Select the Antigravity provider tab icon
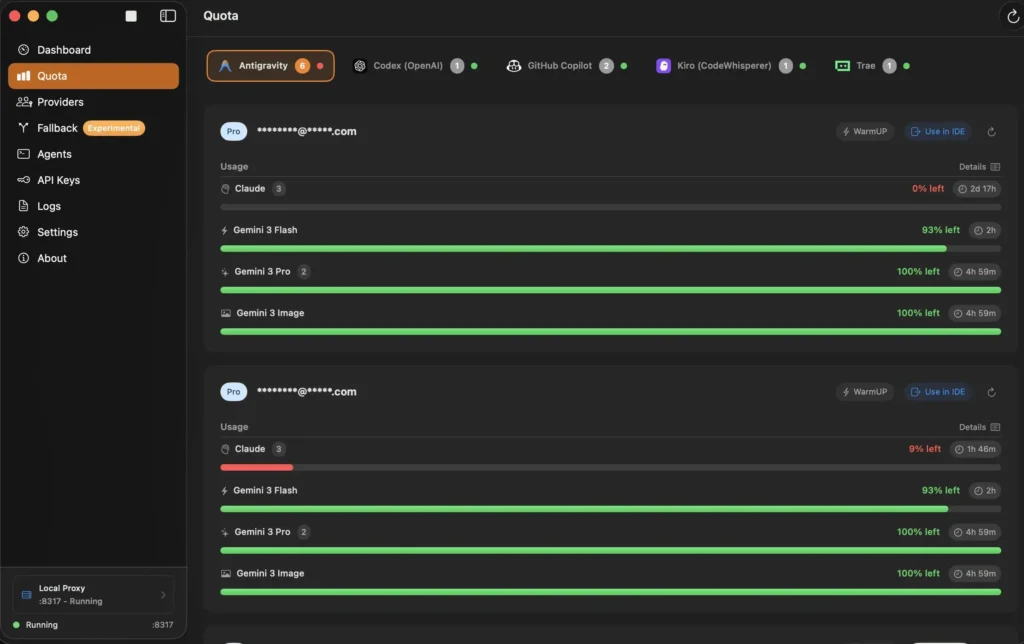Viewport: 1024px width, 644px height. tap(225, 64)
